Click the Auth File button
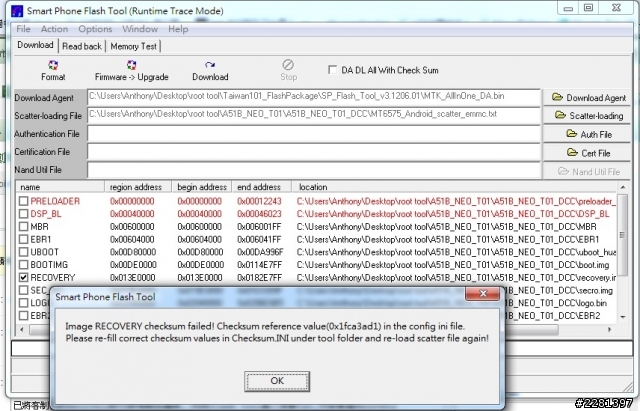 click(587, 134)
